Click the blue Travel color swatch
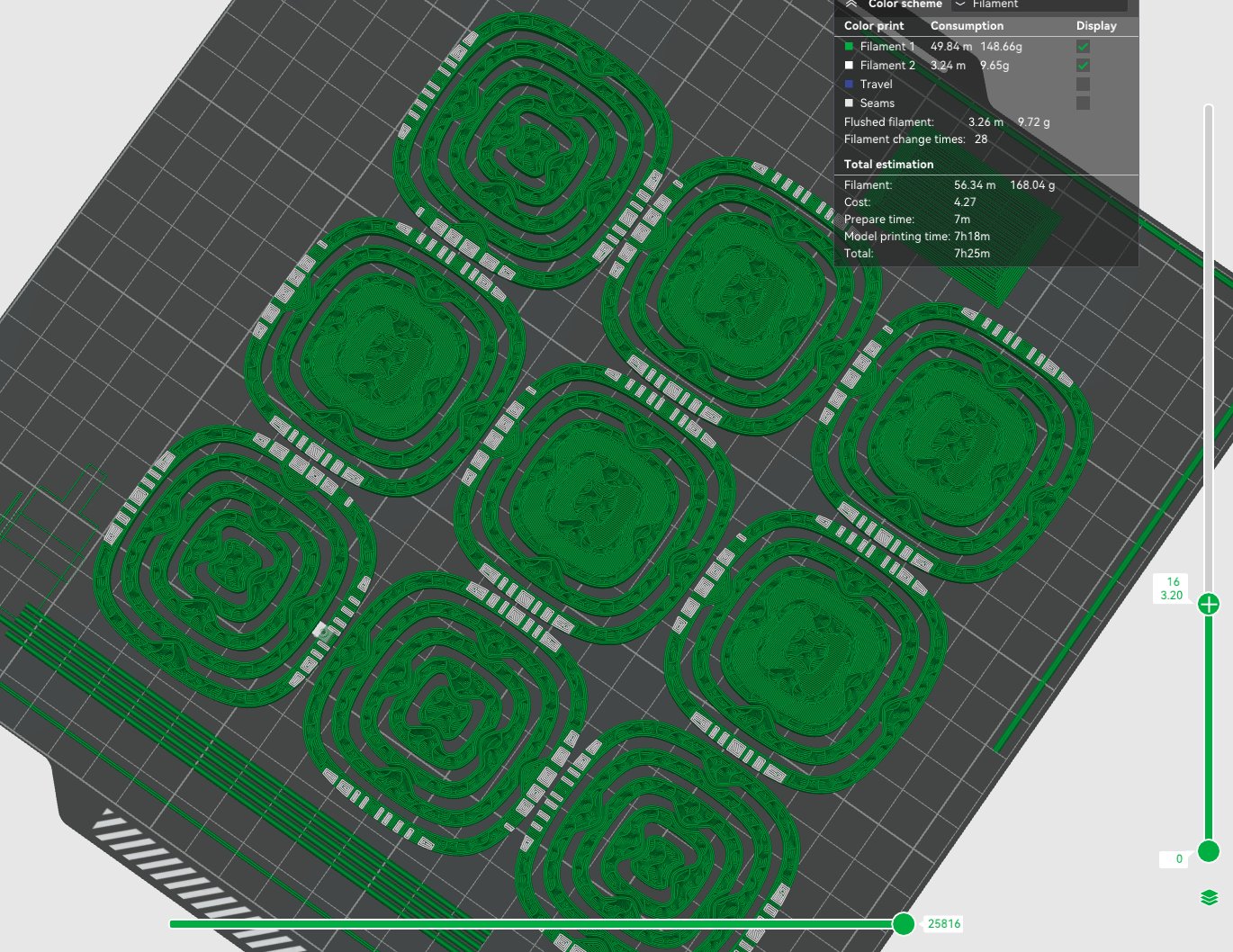This screenshot has height=952, width=1233. 849,84
